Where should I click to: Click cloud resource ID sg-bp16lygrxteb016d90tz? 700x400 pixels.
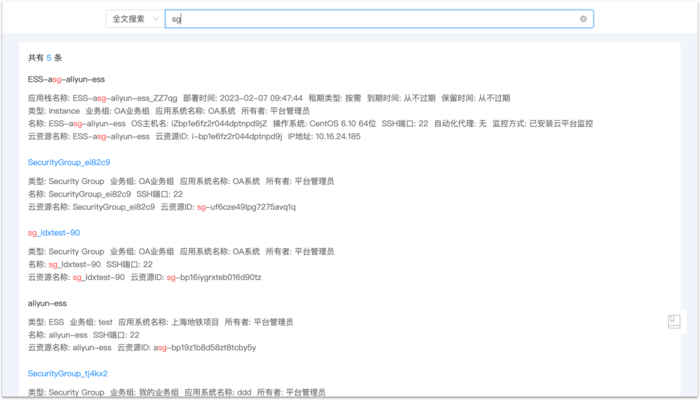213,277
